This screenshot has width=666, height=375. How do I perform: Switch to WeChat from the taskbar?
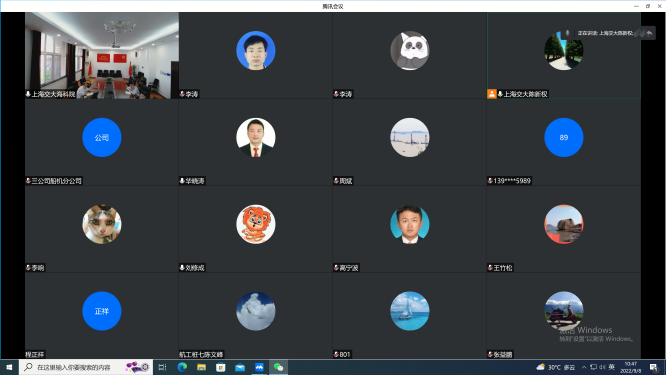point(278,367)
